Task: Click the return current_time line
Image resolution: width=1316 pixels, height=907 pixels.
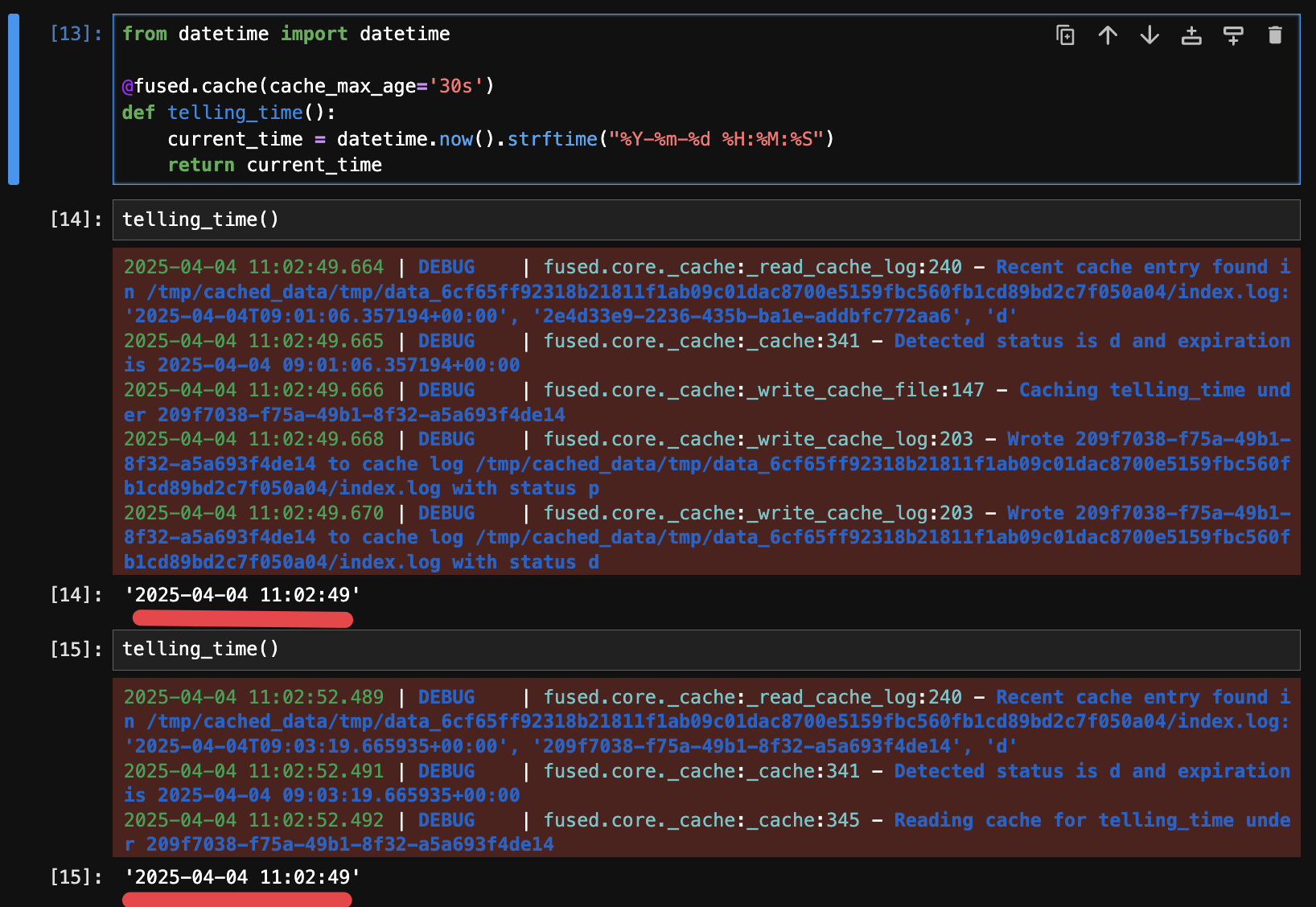Action: [274, 165]
